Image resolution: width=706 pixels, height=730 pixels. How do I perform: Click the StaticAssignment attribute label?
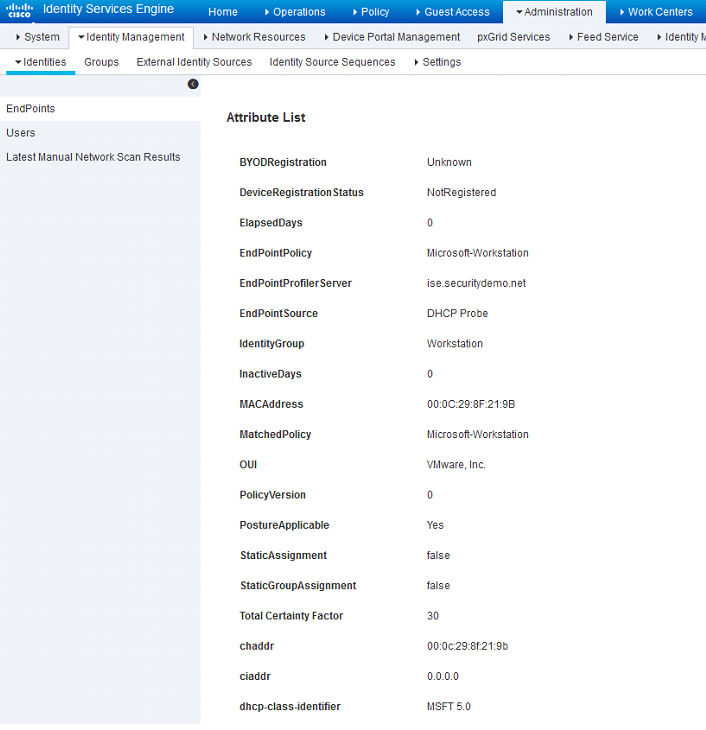click(284, 556)
